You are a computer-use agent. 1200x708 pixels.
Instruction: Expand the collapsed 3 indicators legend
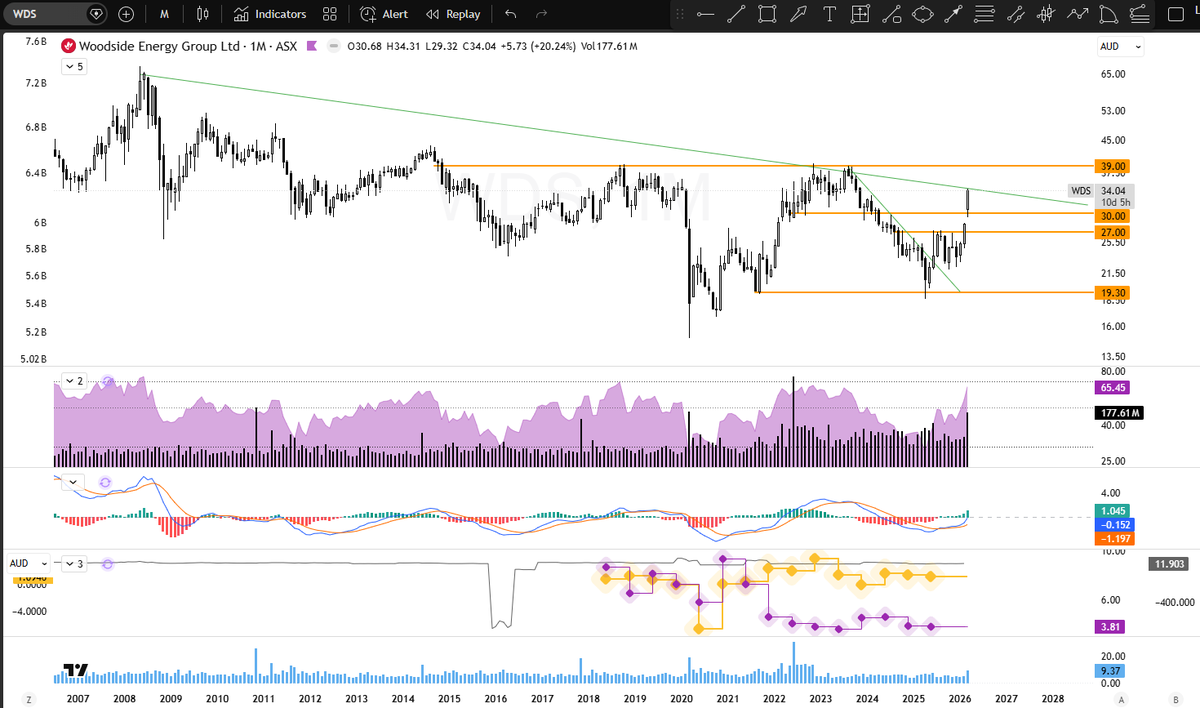[x=75, y=564]
